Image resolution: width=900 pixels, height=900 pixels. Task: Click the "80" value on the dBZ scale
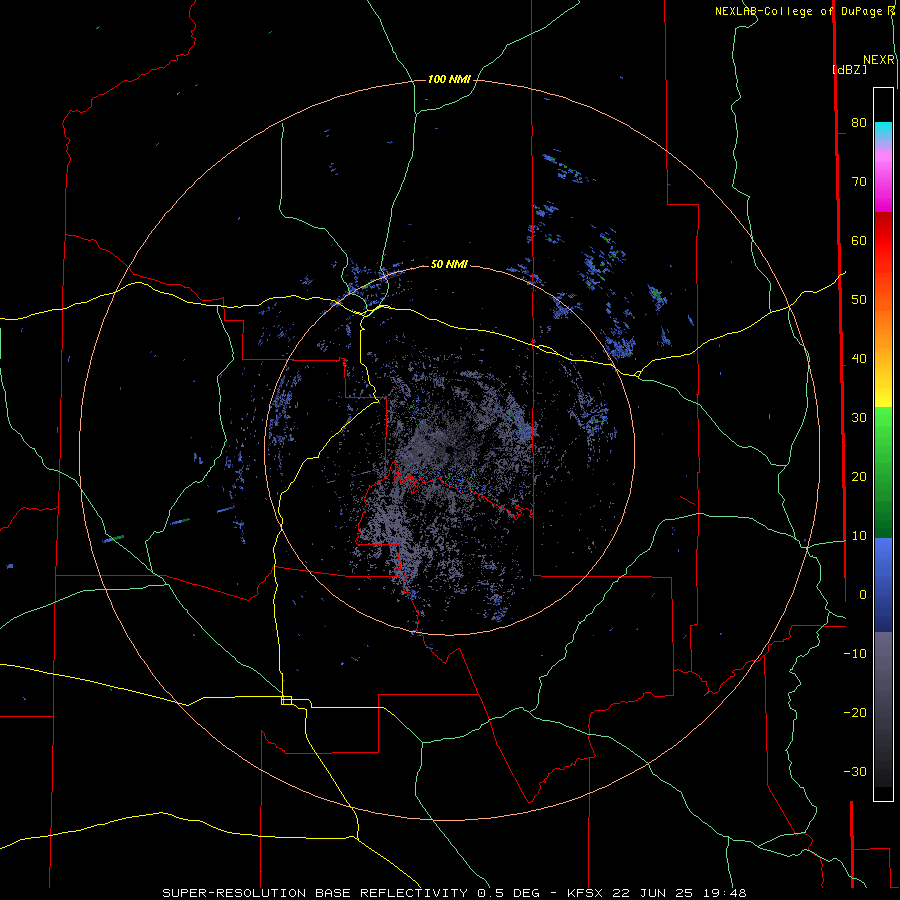[859, 122]
